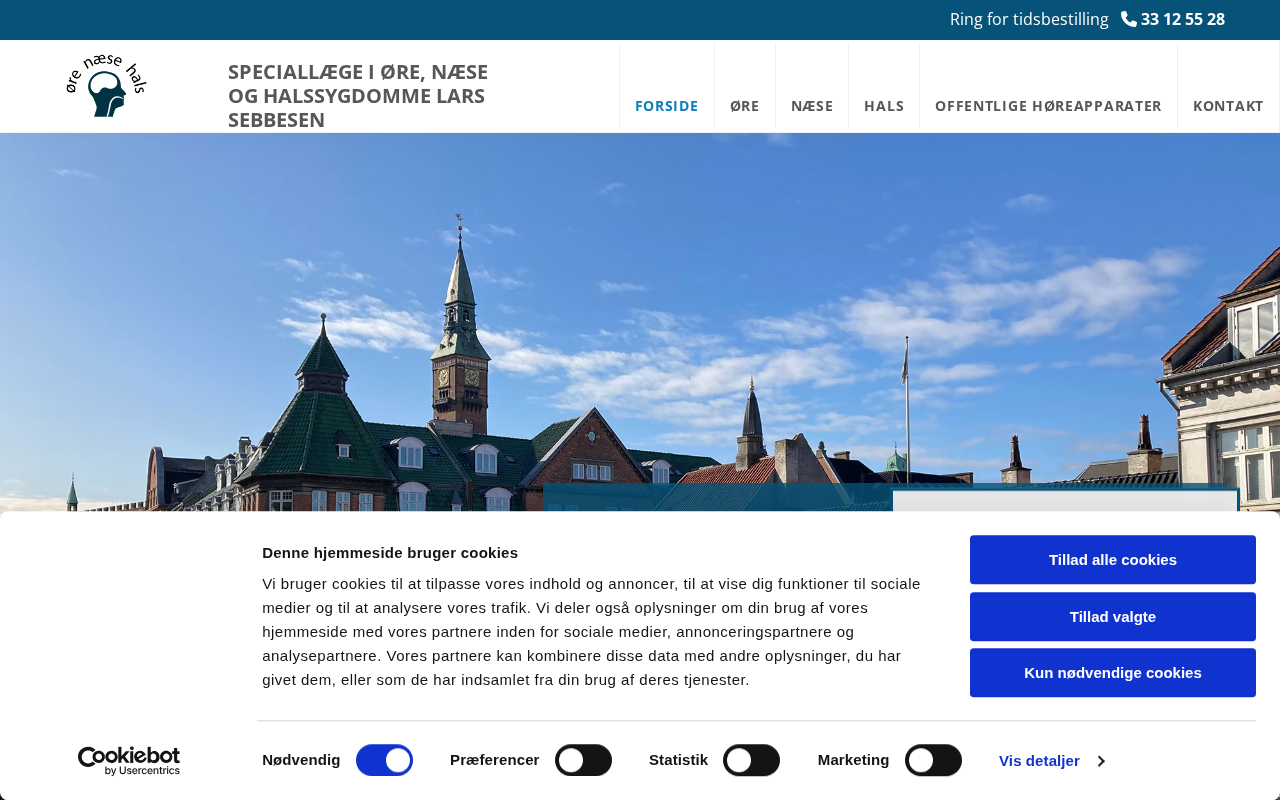Click the øre næse hals logo

(x=106, y=86)
